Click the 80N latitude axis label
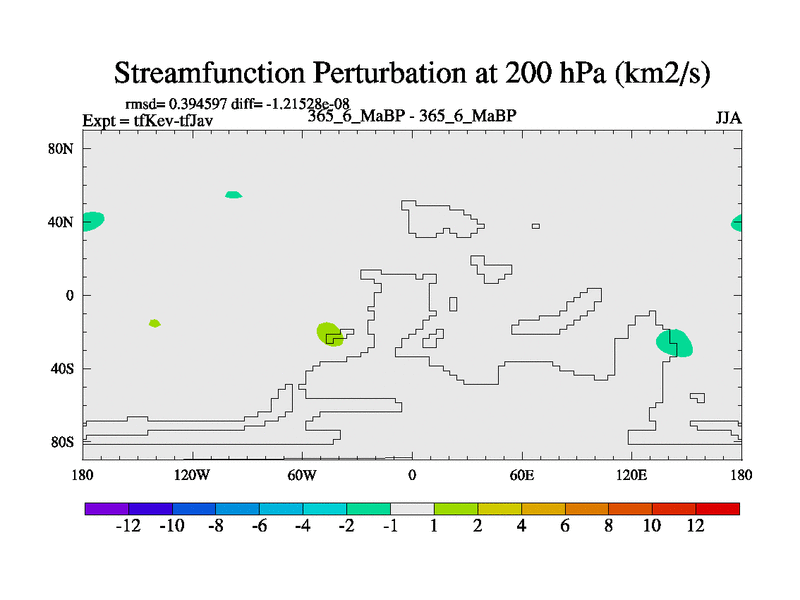The width and height of the screenshot is (800, 600). [61, 149]
